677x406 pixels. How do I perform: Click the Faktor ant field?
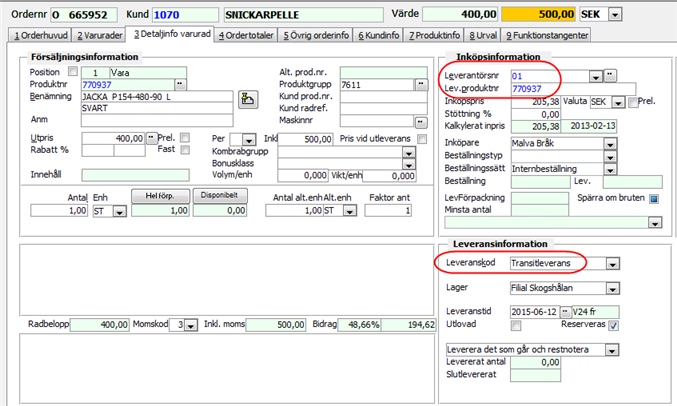click(x=388, y=211)
